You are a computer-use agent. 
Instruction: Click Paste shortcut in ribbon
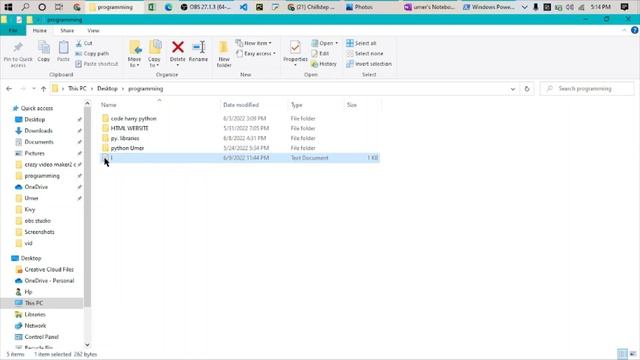point(97,64)
